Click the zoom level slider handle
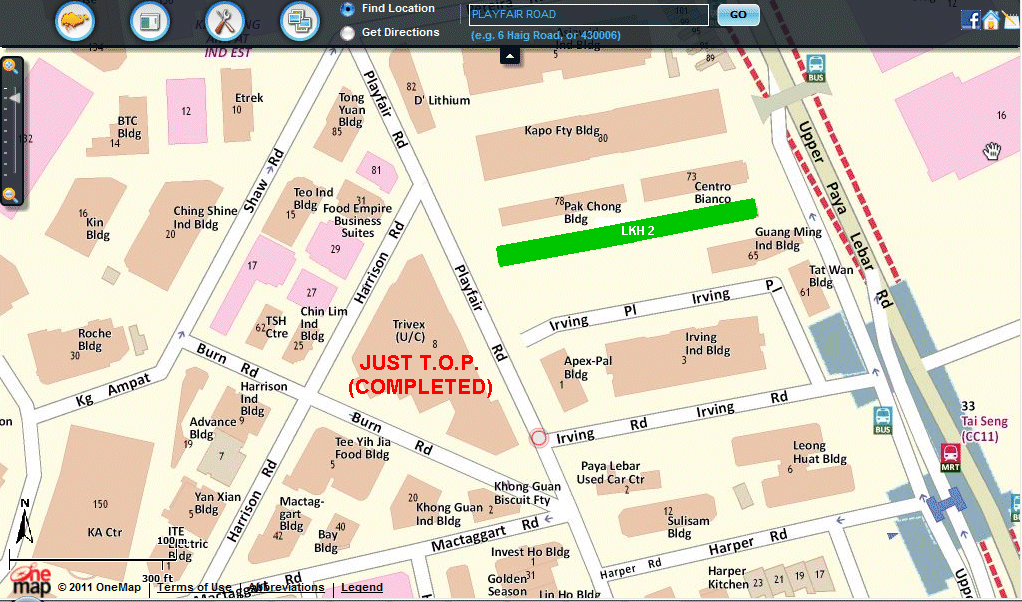This screenshot has height=602, width=1022. coord(14,98)
